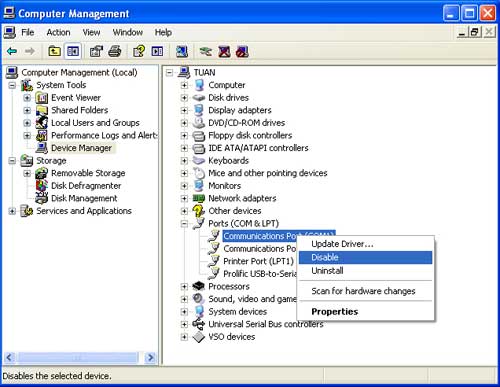Viewport: 500px width, 387px height.
Task: Open the Action menu
Action: tap(58, 32)
